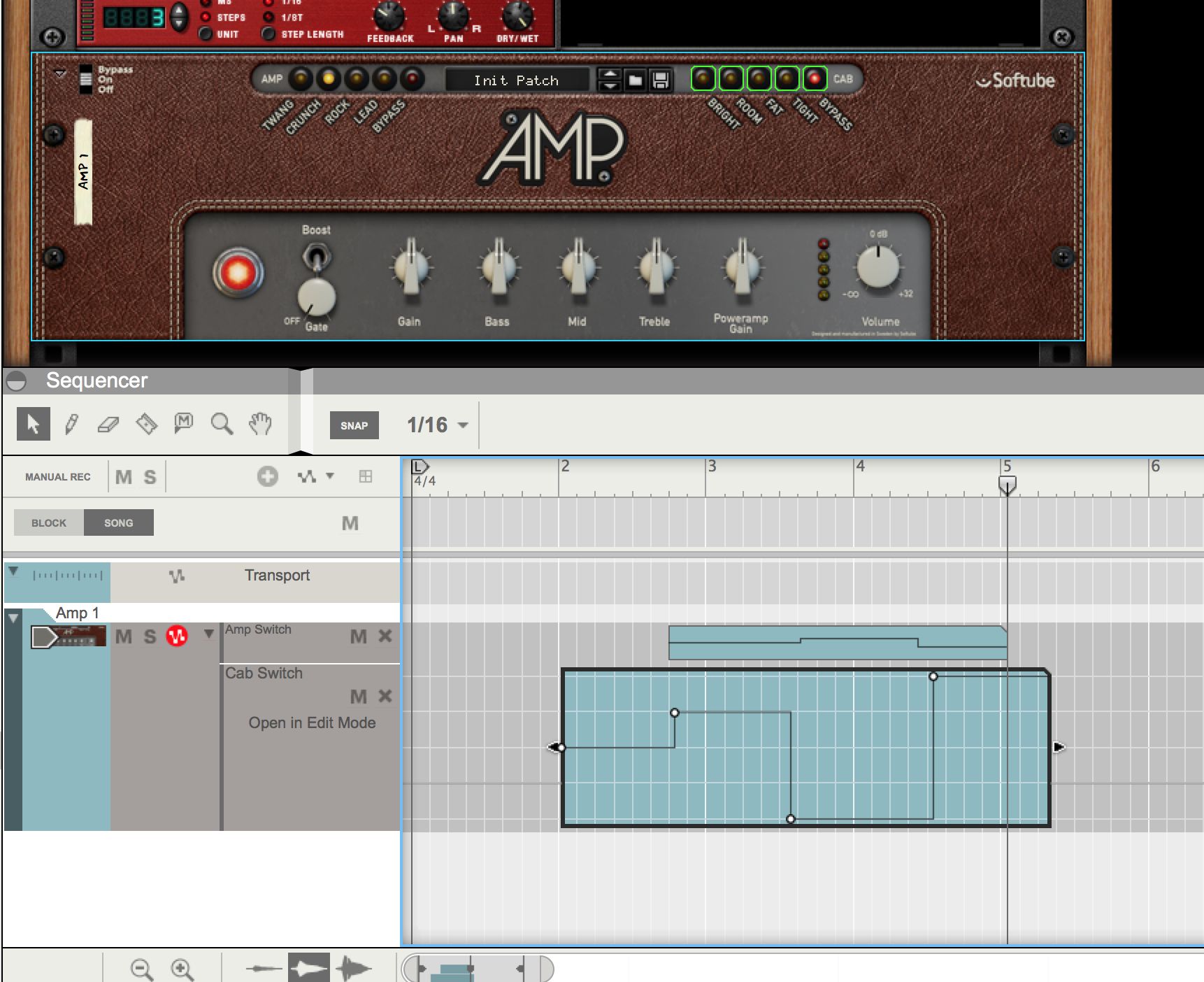The height and width of the screenshot is (982, 1204).
Task: Open the Amp 1 automation lane dropdown
Action: click(208, 634)
